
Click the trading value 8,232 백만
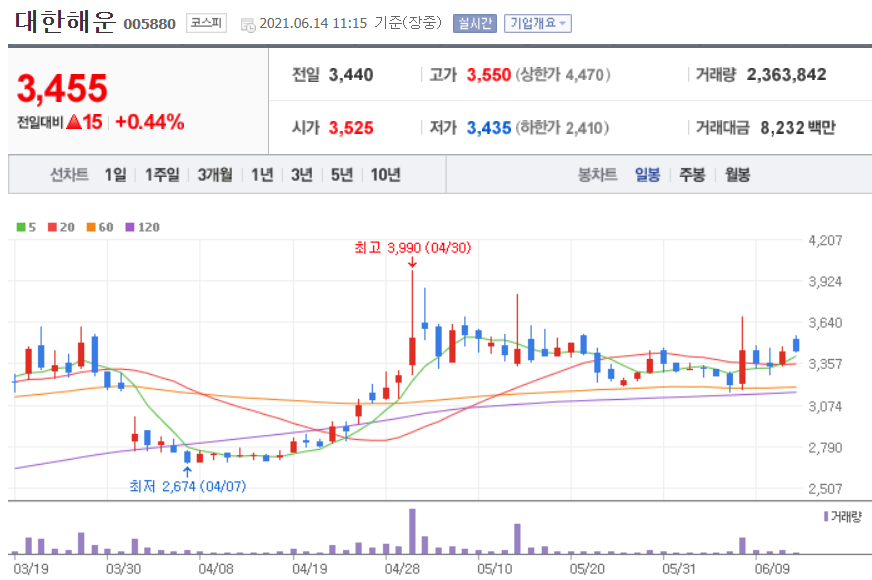(798, 128)
